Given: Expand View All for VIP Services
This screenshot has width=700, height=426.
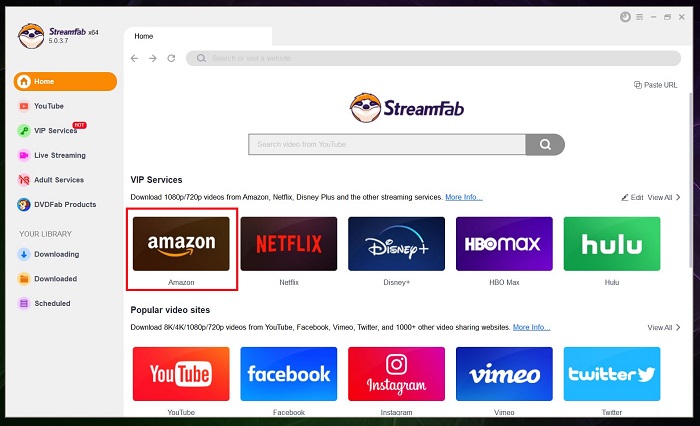Looking at the screenshot, I should [663, 198].
